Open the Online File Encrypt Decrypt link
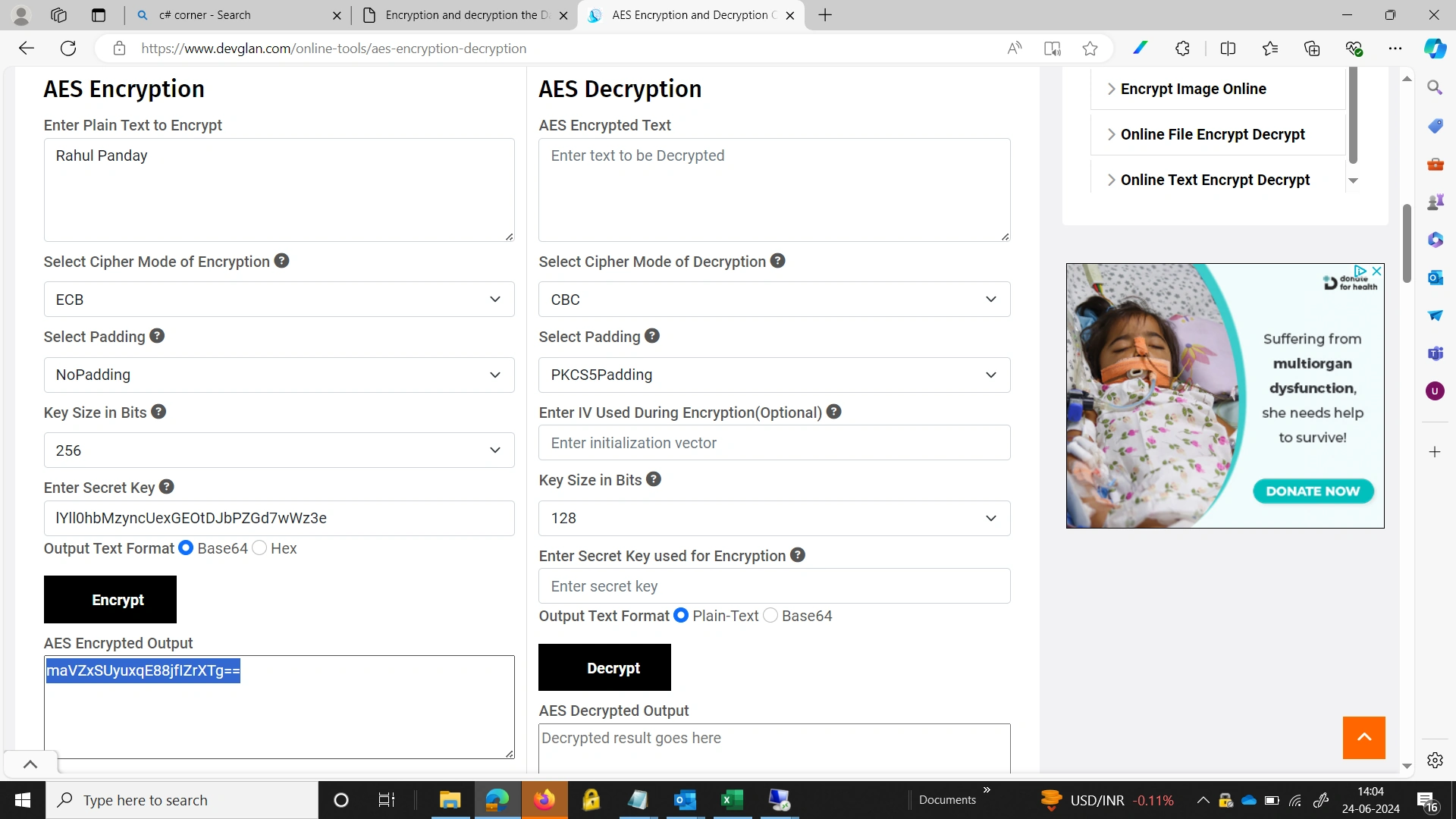This screenshot has width=1456, height=819. coord(1212,134)
